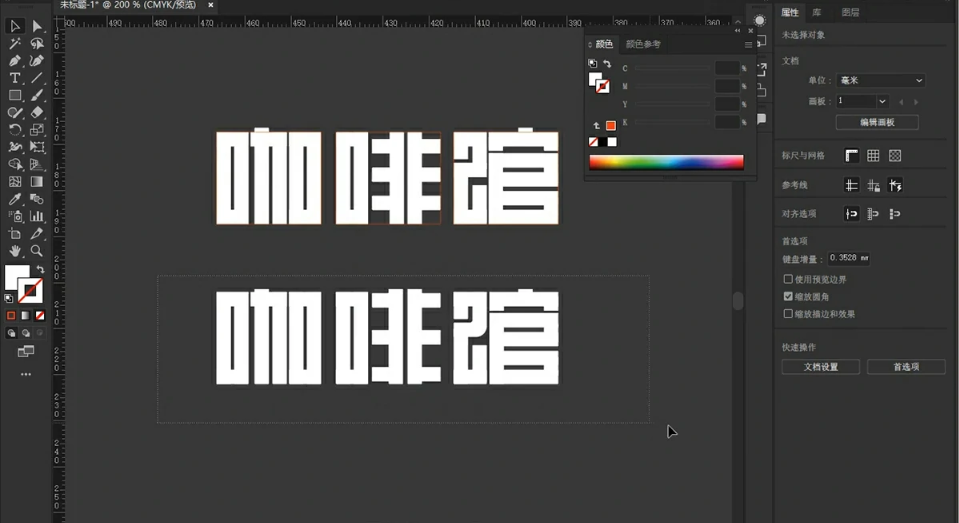Select the Blend tool
Screen dimensions: 959x523
pyautogui.click(x=37, y=199)
